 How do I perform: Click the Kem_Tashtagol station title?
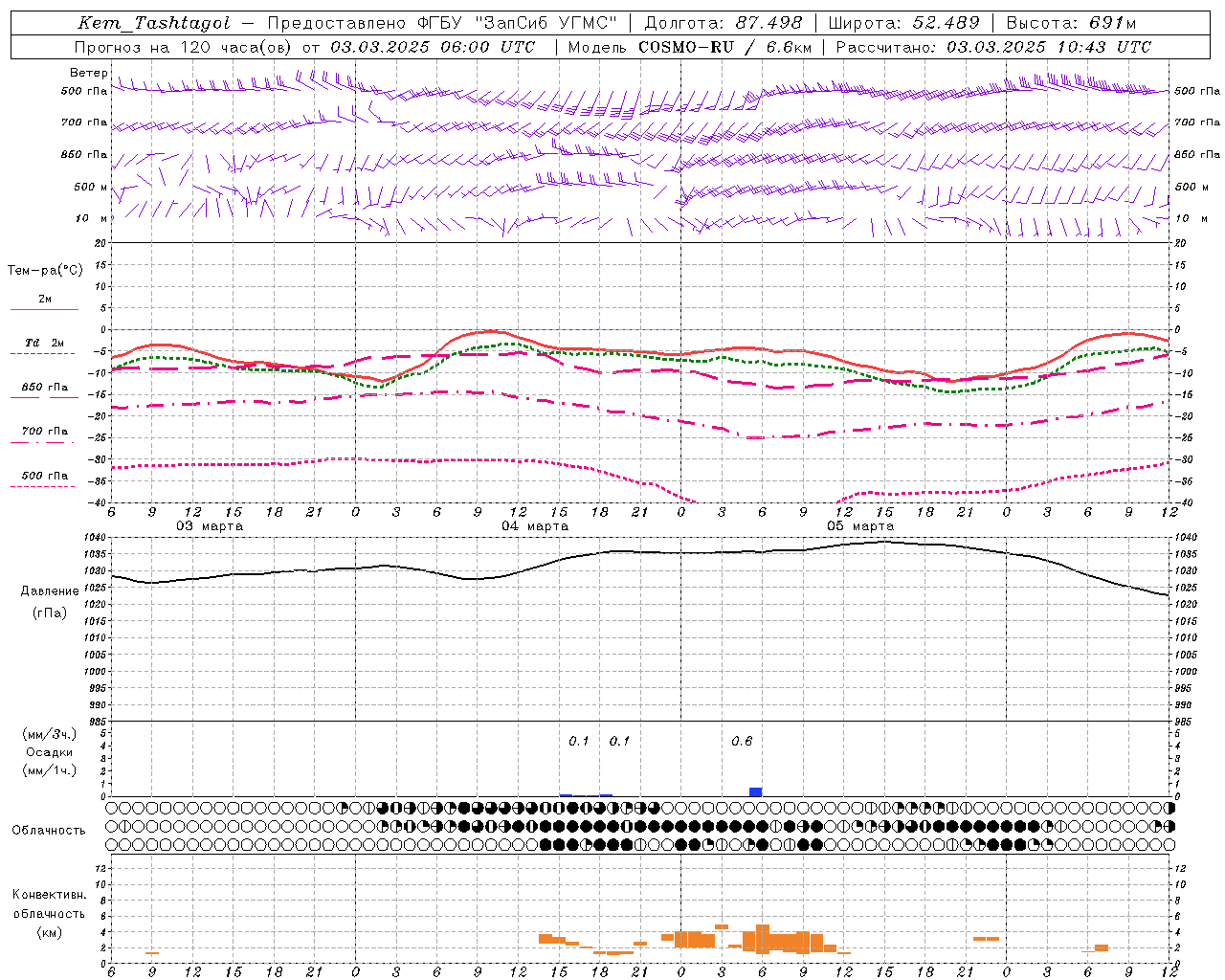point(154,23)
